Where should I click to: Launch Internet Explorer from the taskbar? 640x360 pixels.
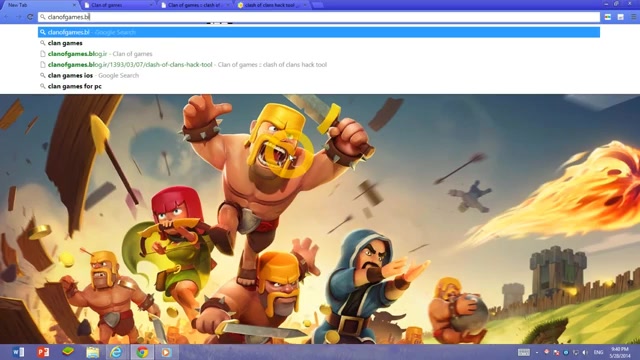click(x=116, y=352)
